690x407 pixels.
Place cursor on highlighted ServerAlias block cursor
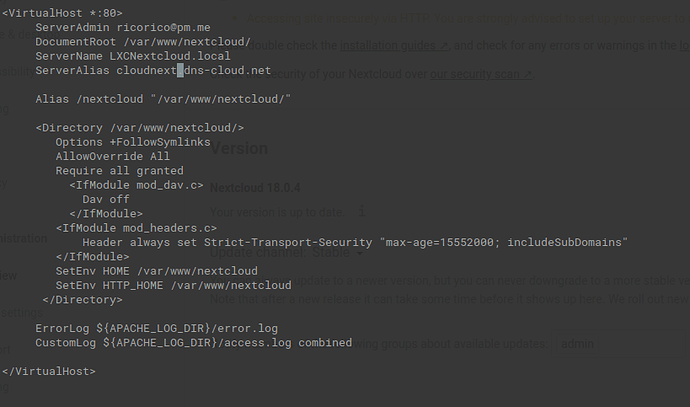(x=180, y=70)
